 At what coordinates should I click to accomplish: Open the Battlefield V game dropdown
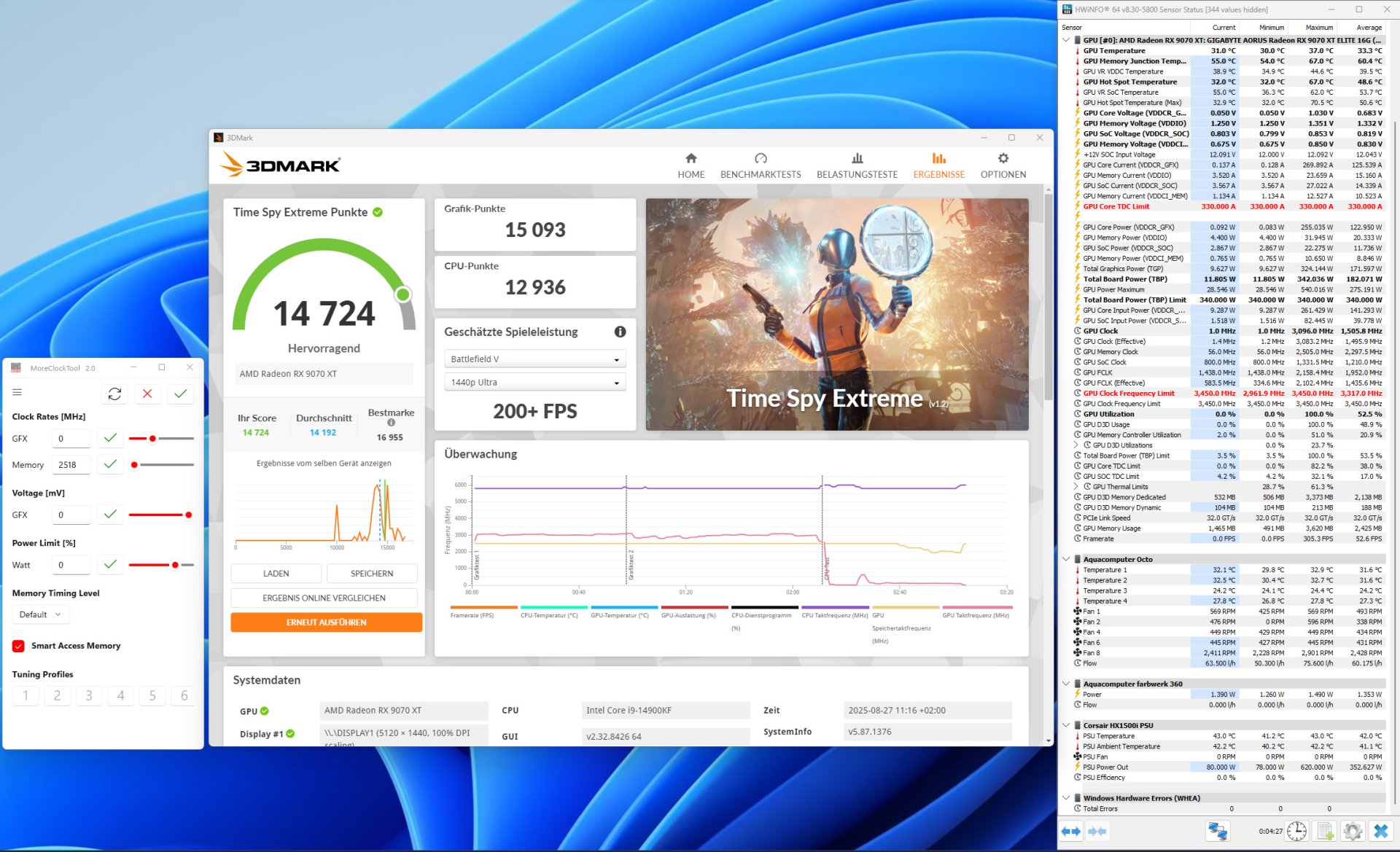tap(534, 359)
